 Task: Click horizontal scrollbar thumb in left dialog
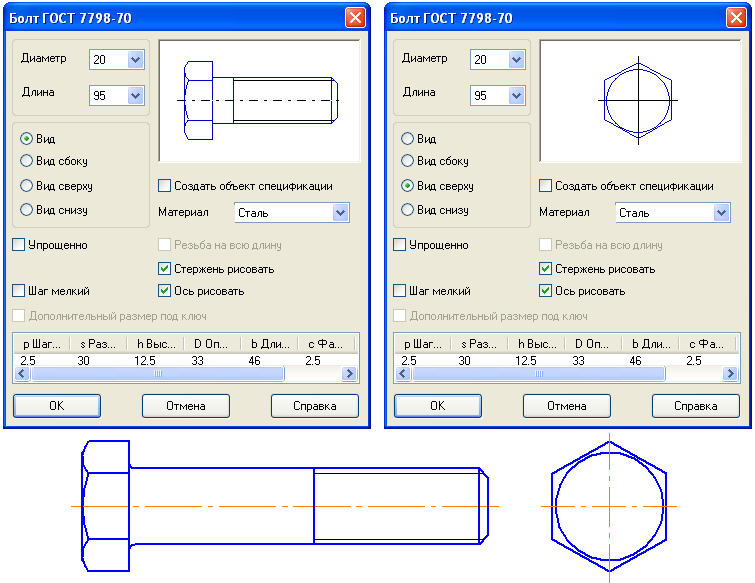point(157,374)
